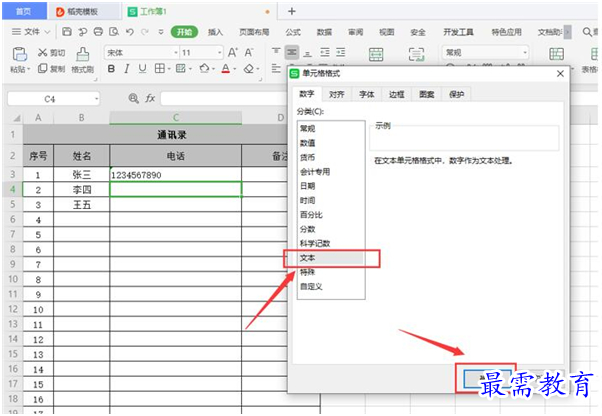Open the Name Box C4 dropdown arrow
Viewport: 602px width, 416px height.
click(96, 99)
